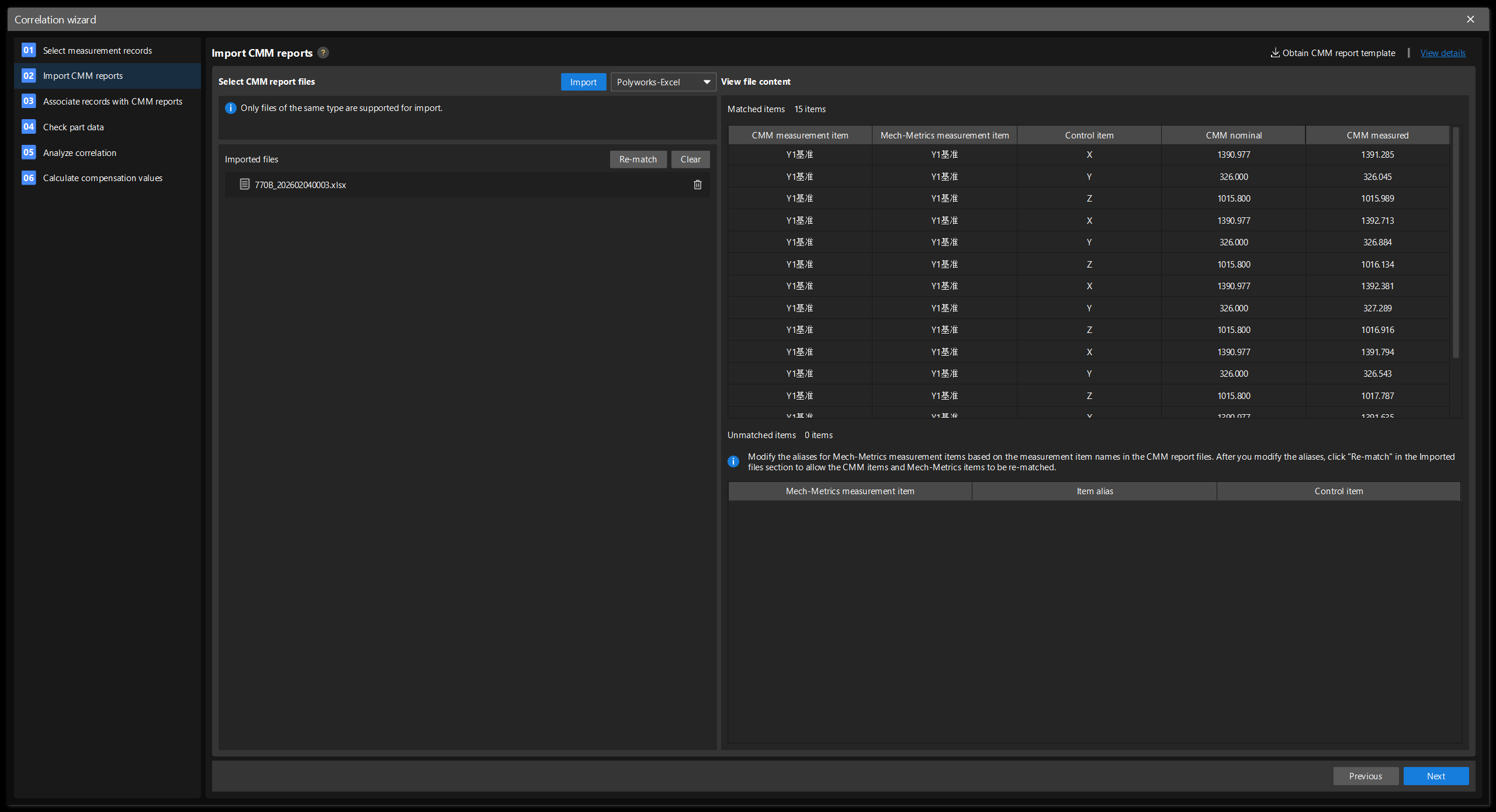1496x812 pixels.
Task: Open the View details link
Action: coord(1442,53)
